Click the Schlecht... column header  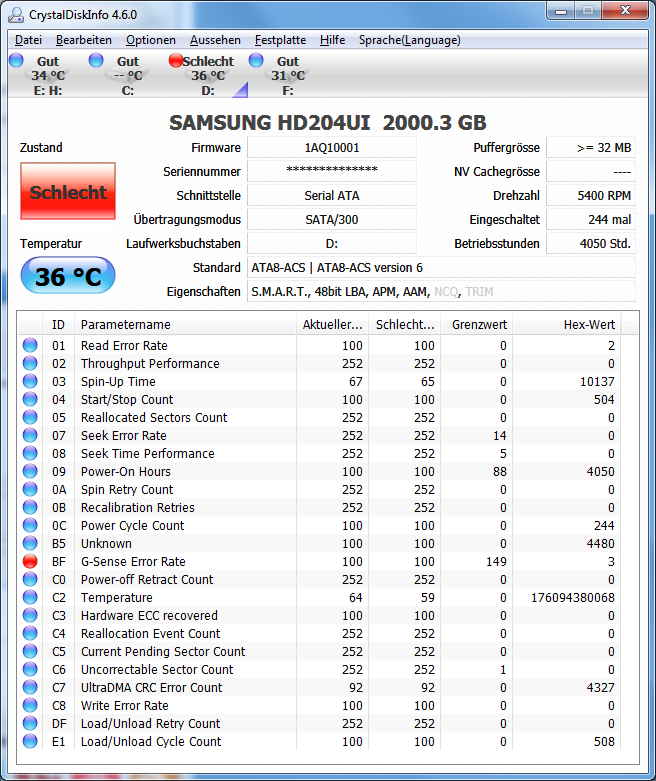coord(404,325)
